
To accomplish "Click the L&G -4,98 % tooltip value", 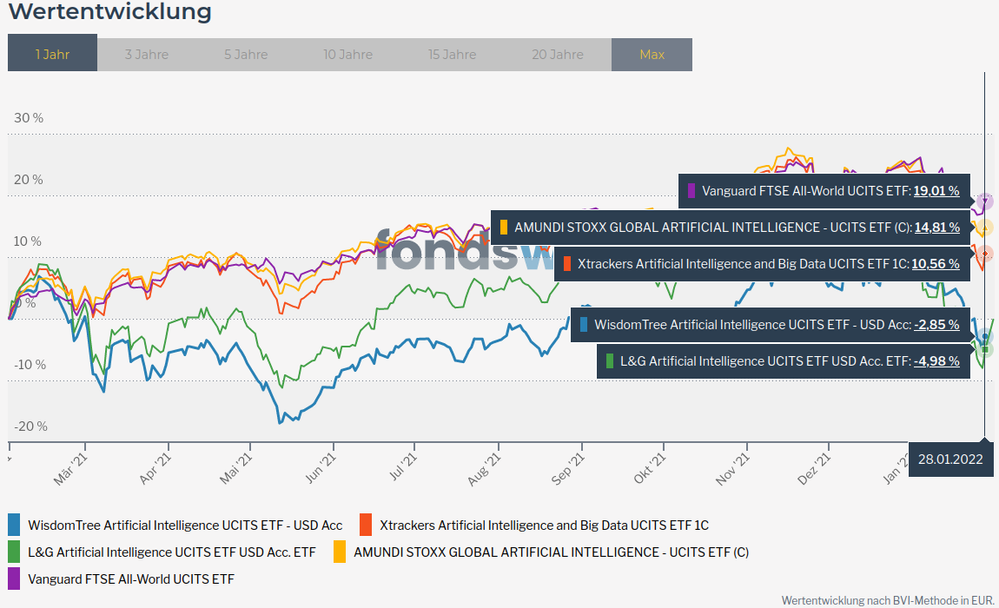I will coord(936,361).
